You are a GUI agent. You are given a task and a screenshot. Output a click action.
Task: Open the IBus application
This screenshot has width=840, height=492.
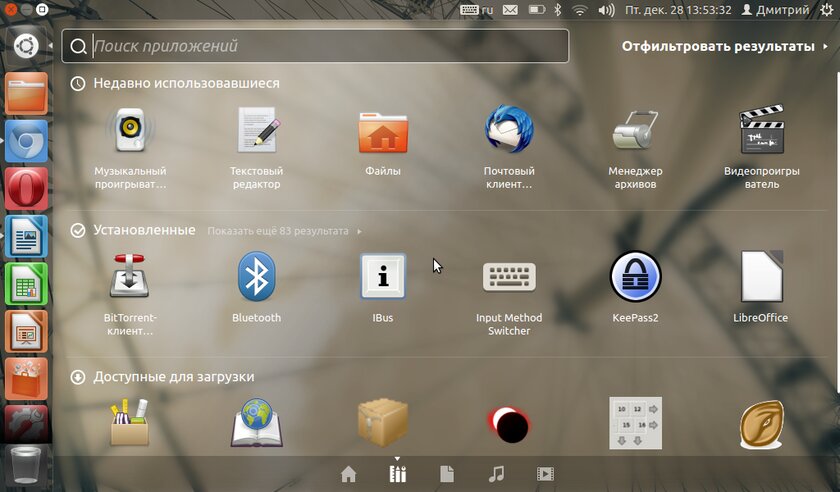click(383, 277)
